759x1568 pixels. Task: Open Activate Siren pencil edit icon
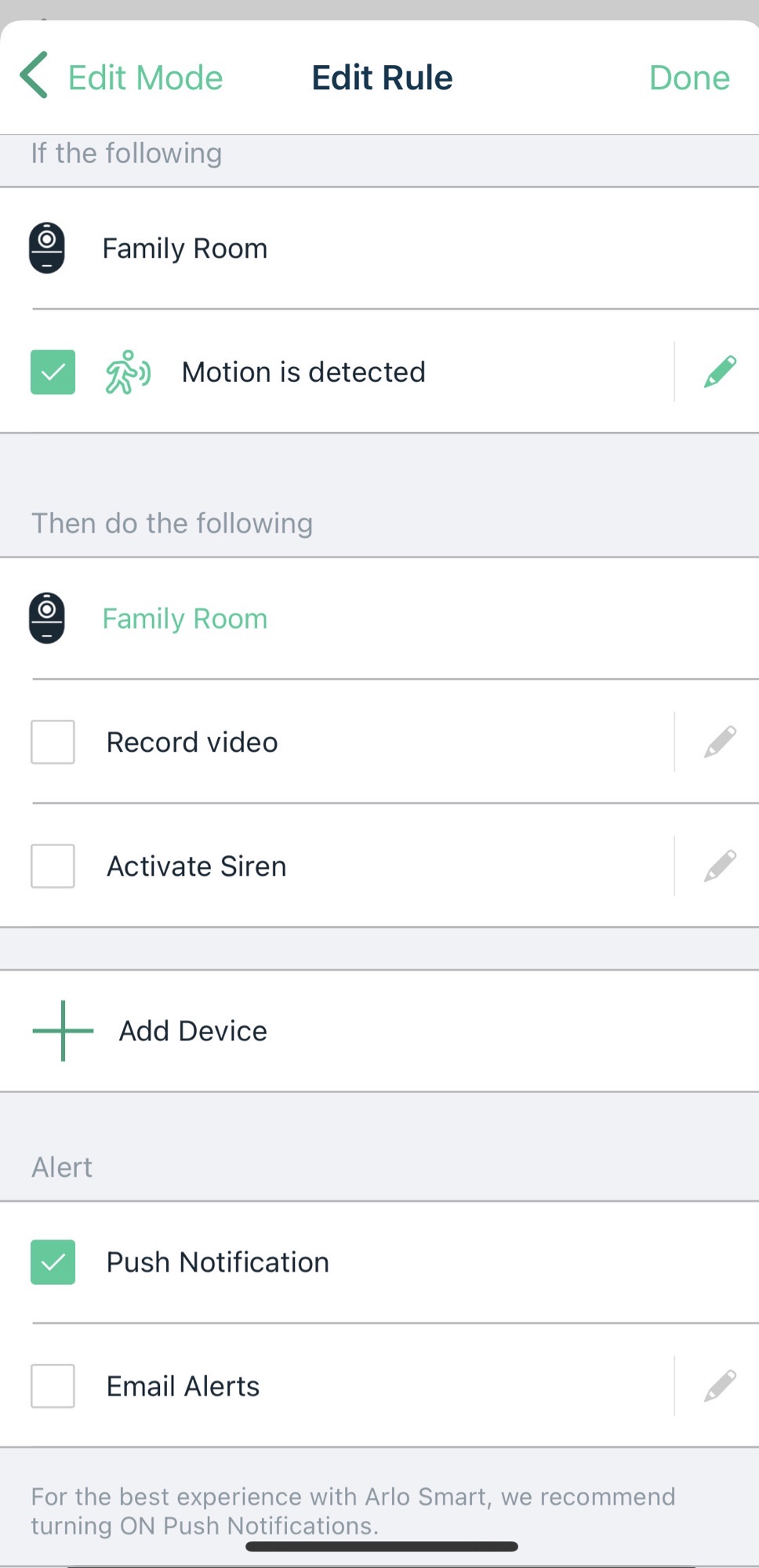point(719,866)
